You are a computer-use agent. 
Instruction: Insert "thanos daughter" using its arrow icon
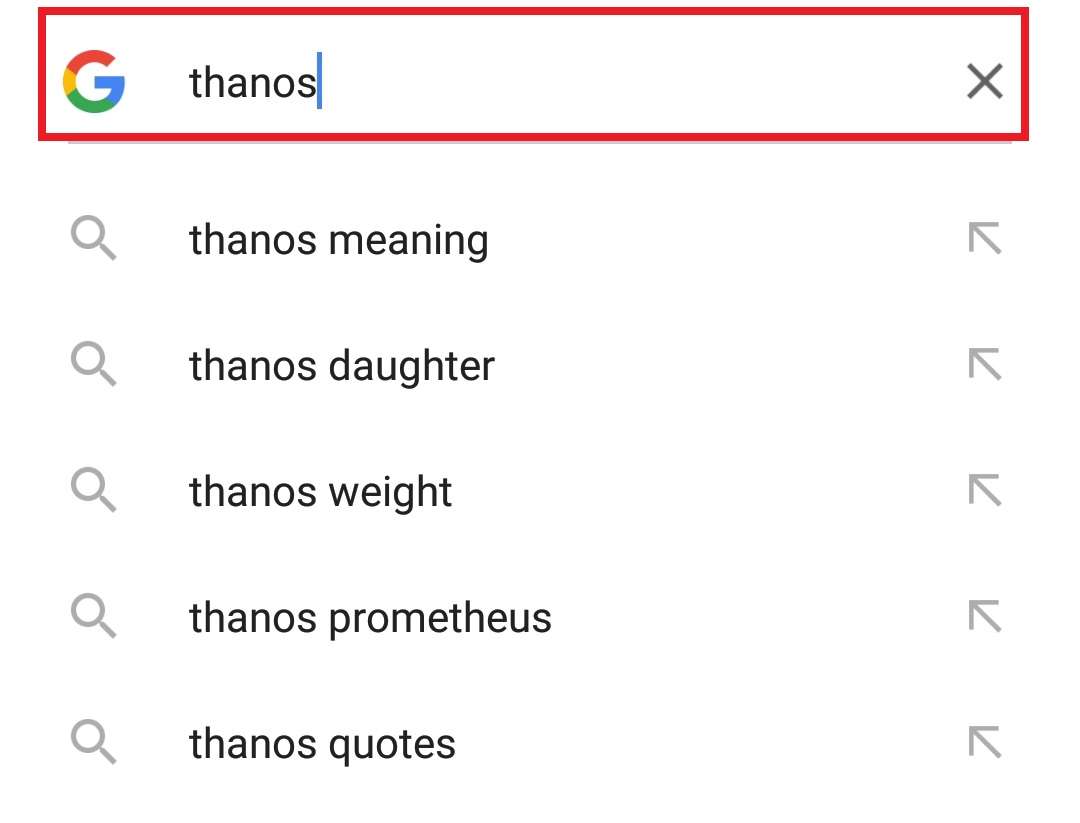[x=984, y=366]
